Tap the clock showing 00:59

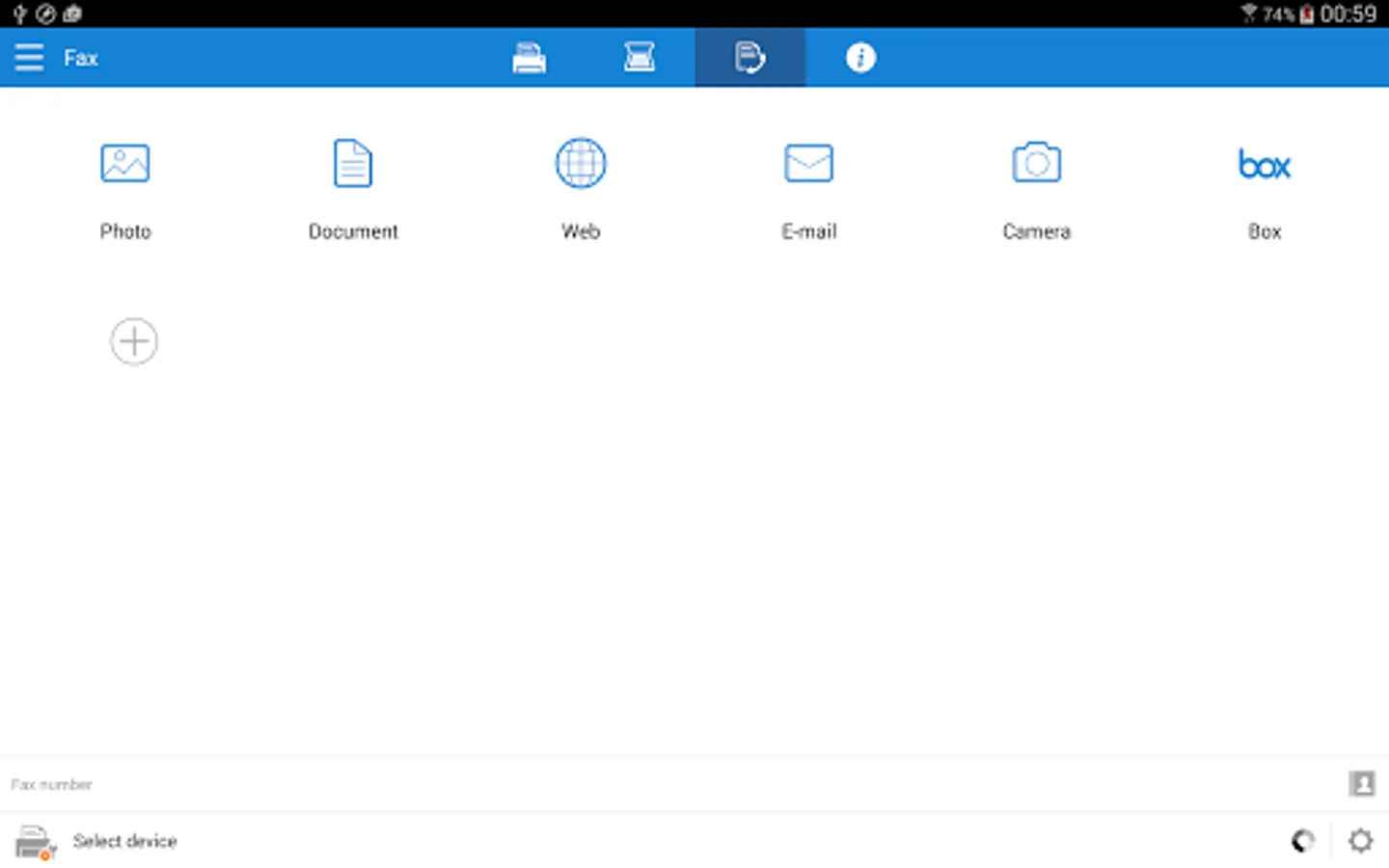pos(1348,14)
